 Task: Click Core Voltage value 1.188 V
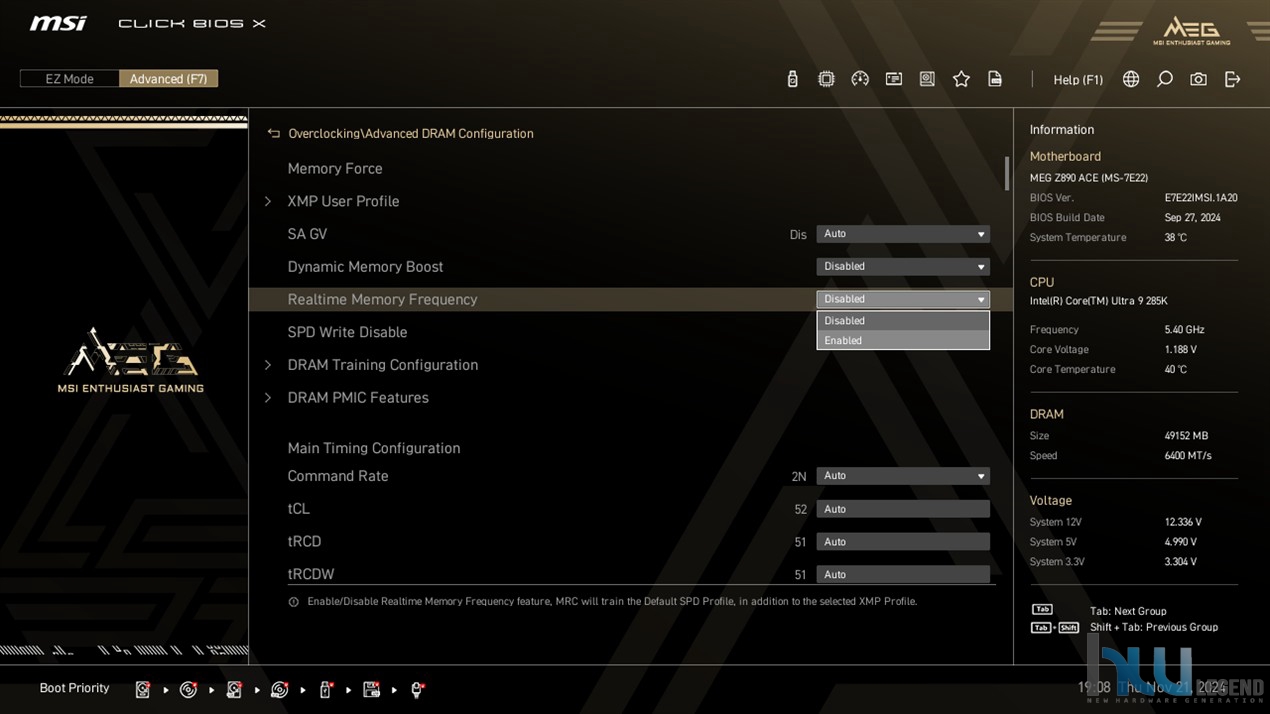click(1181, 350)
